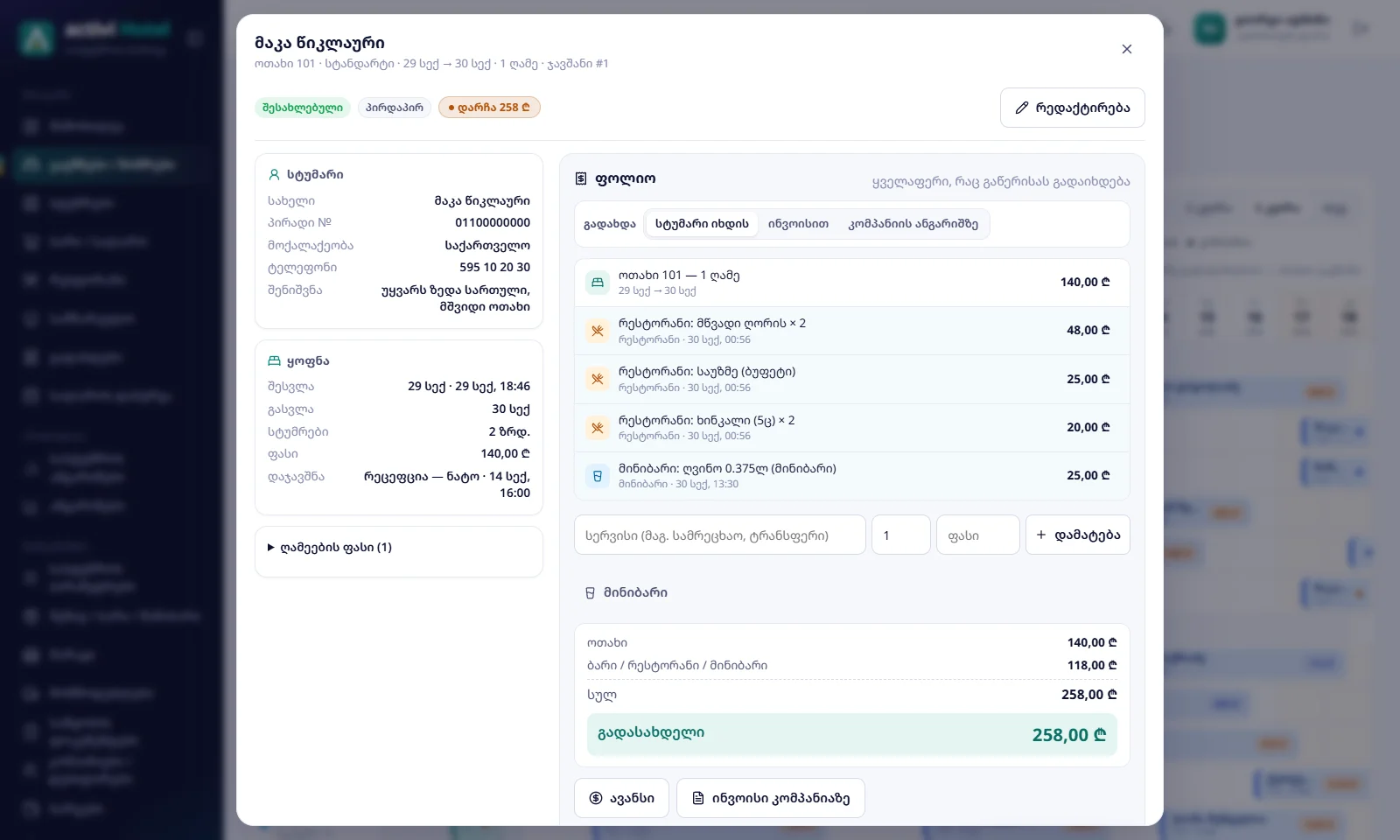Viewport: 1400px width, 840px height.
Task: Click the coin icon on ავანსი button
Action: [x=596, y=798]
